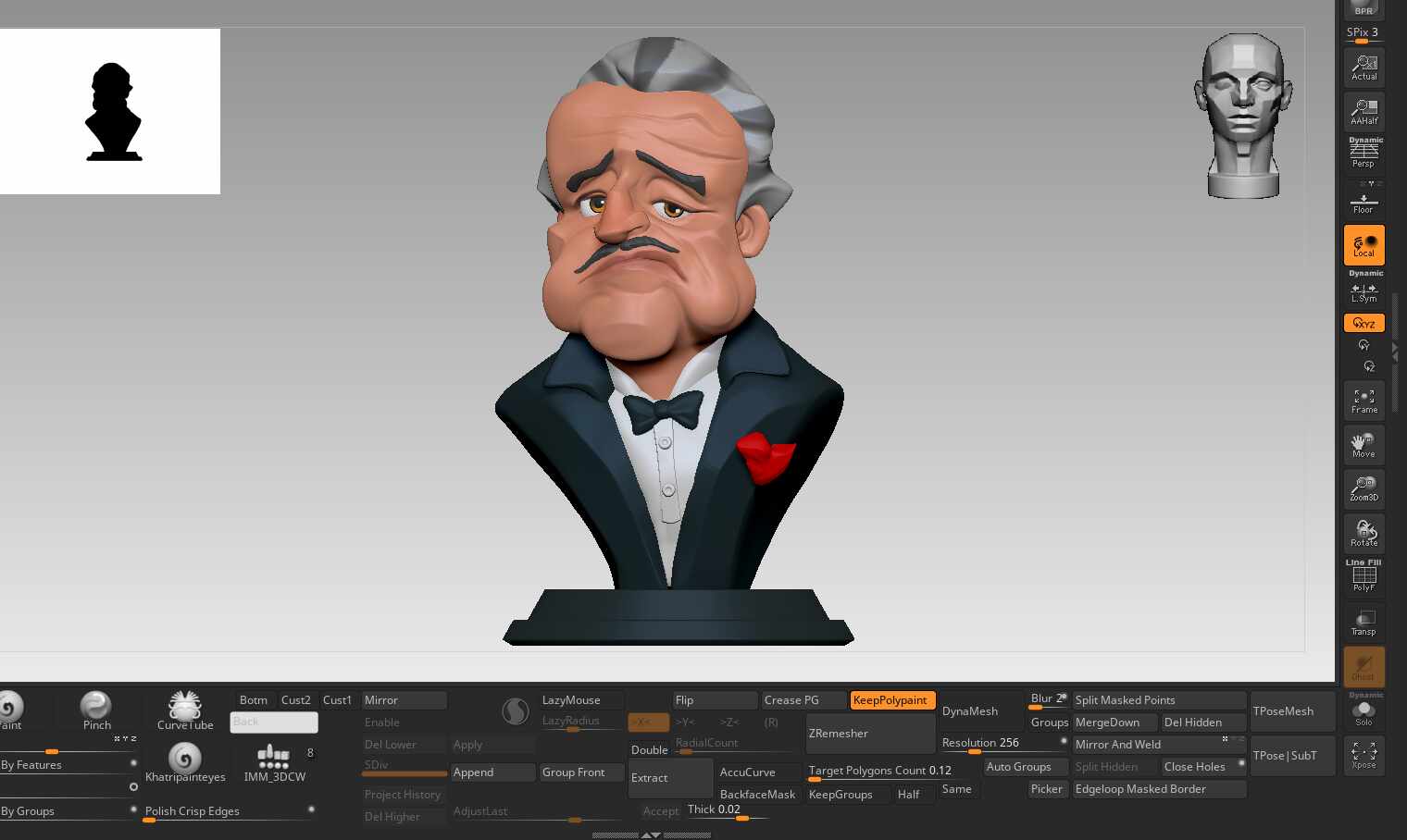
Task: Click Del Hidden button
Action: point(1203,723)
